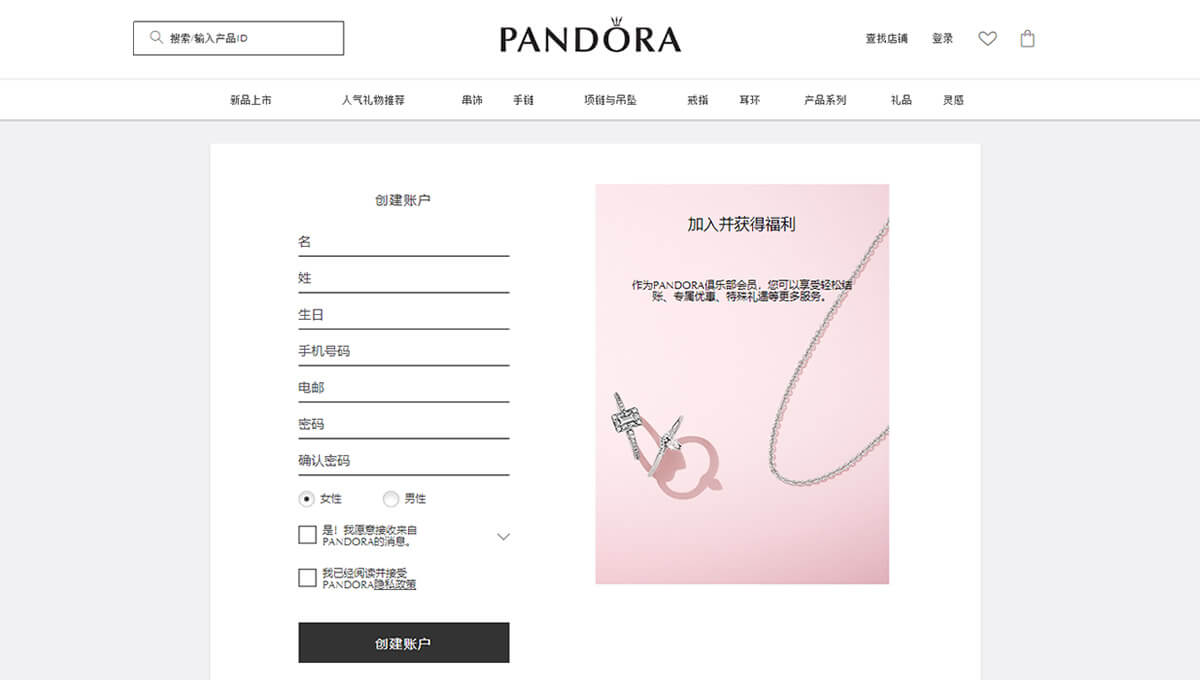
Task: Click the 查找店铺 link
Action: (x=887, y=39)
